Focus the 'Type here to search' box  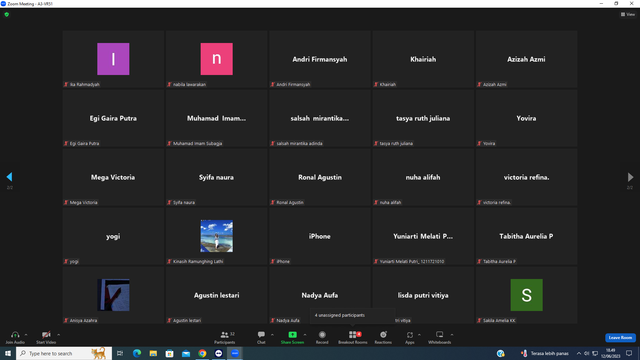pyautogui.click(x=64, y=353)
